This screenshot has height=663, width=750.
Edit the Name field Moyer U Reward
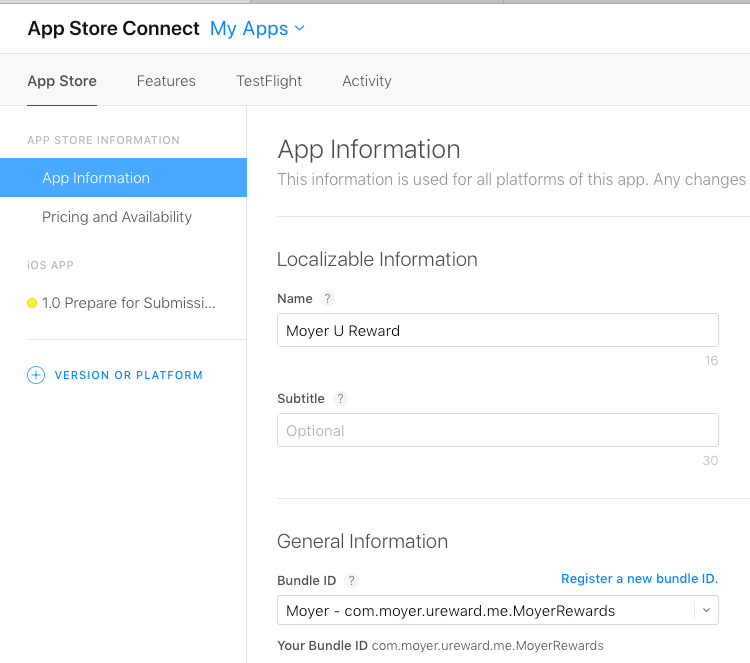coord(497,330)
